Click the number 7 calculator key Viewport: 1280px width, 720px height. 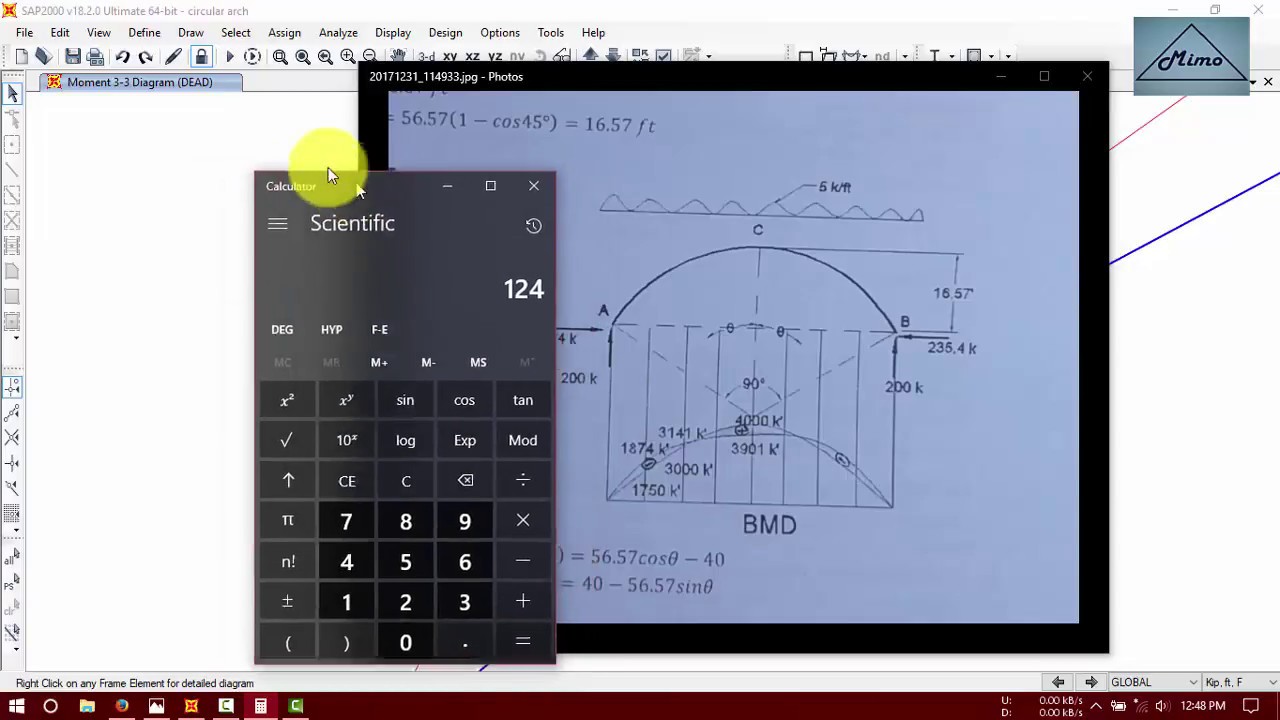(x=347, y=521)
